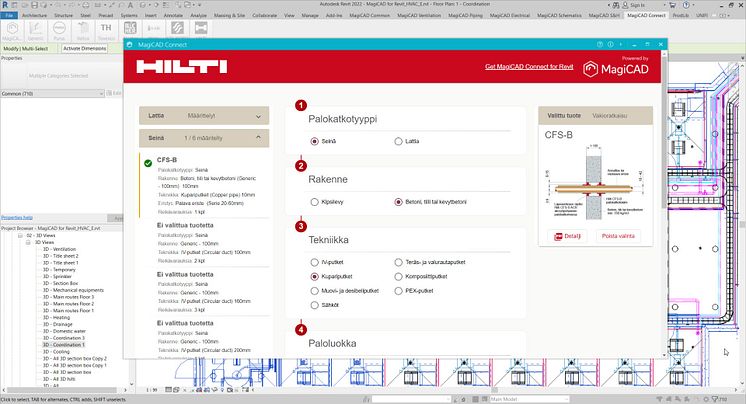Select Betoni, tiili tai kevytbetoni option
Screen dimensions: 746x404
pos(398,202)
